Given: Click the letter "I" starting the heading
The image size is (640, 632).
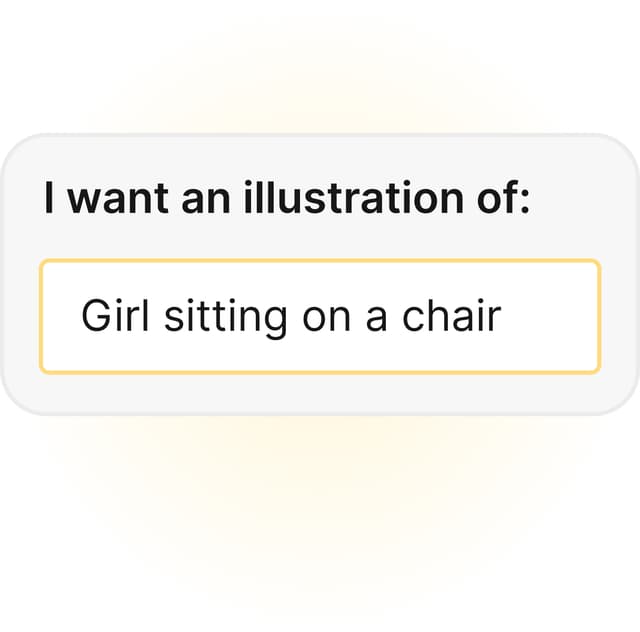Looking at the screenshot, I should tap(50, 198).
